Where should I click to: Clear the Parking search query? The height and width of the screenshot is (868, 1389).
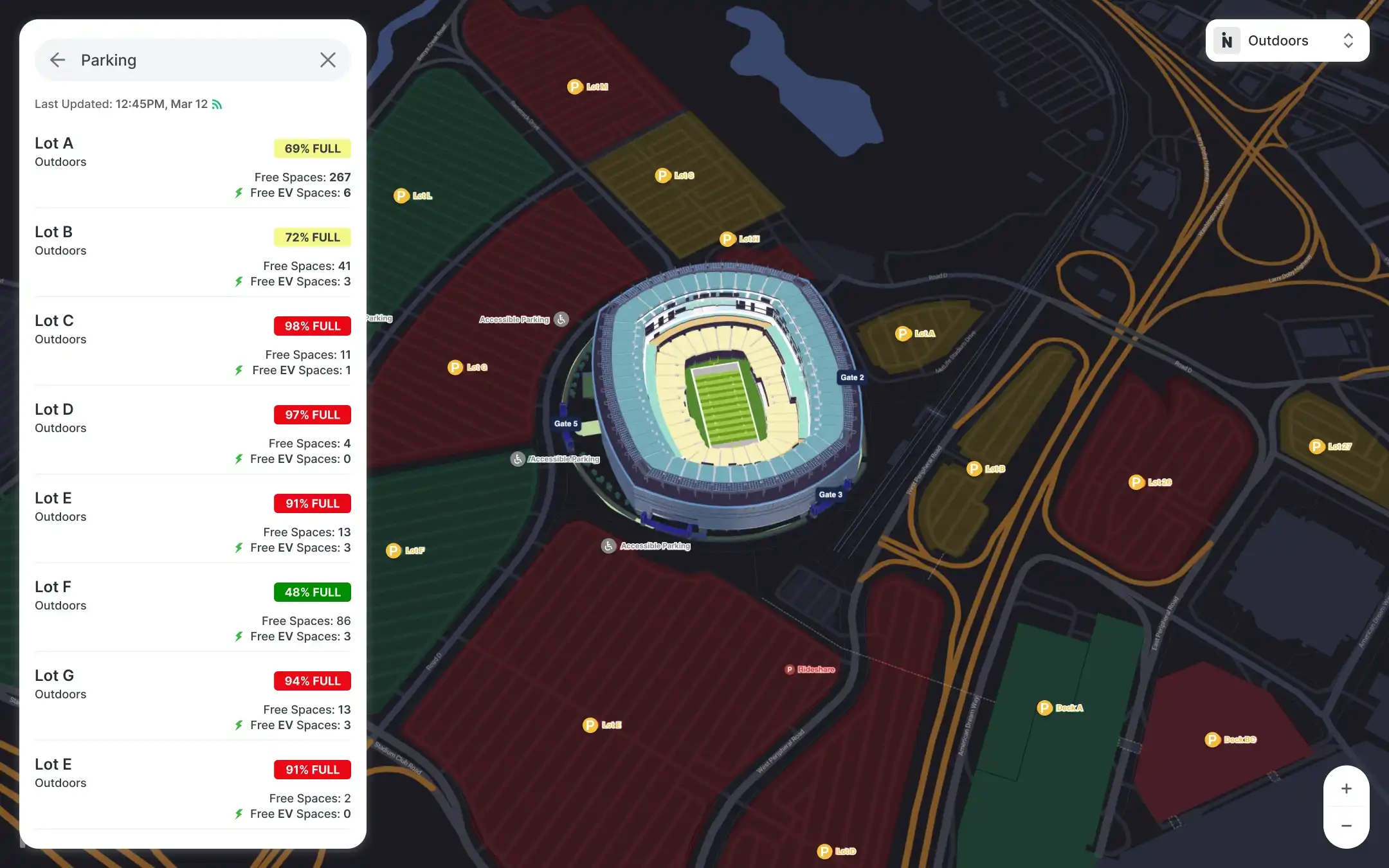(x=328, y=59)
